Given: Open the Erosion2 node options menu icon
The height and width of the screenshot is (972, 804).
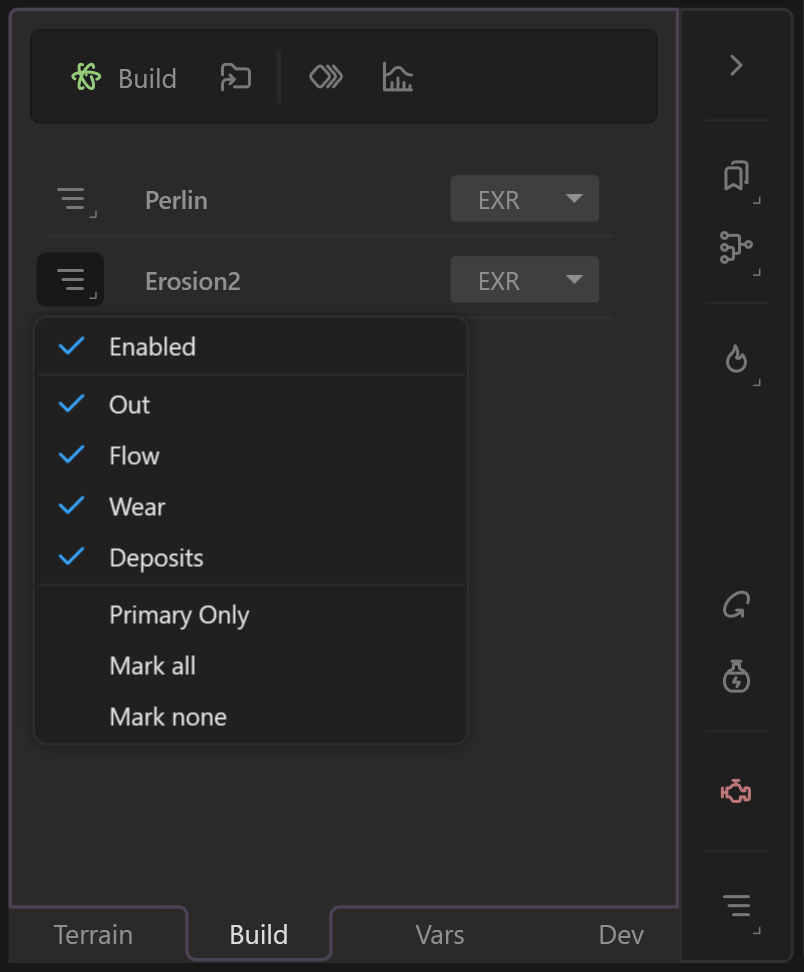Looking at the screenshot, I should (x=71, y=280).
